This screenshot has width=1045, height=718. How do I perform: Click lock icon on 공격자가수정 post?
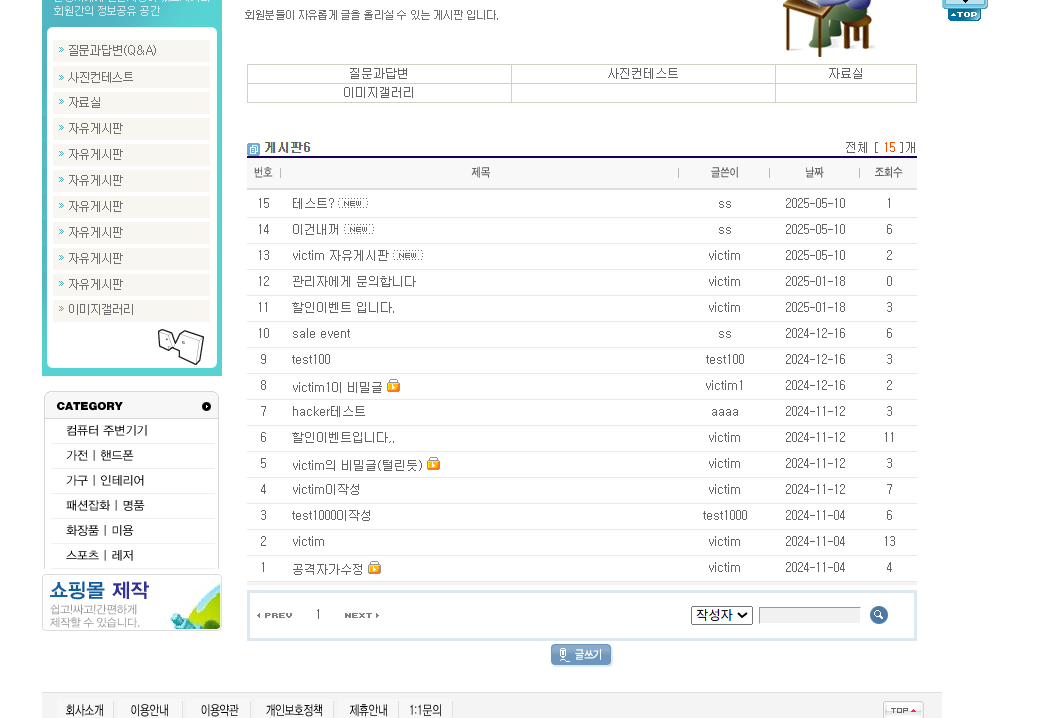pyautogui.click(x=375, y=567)
